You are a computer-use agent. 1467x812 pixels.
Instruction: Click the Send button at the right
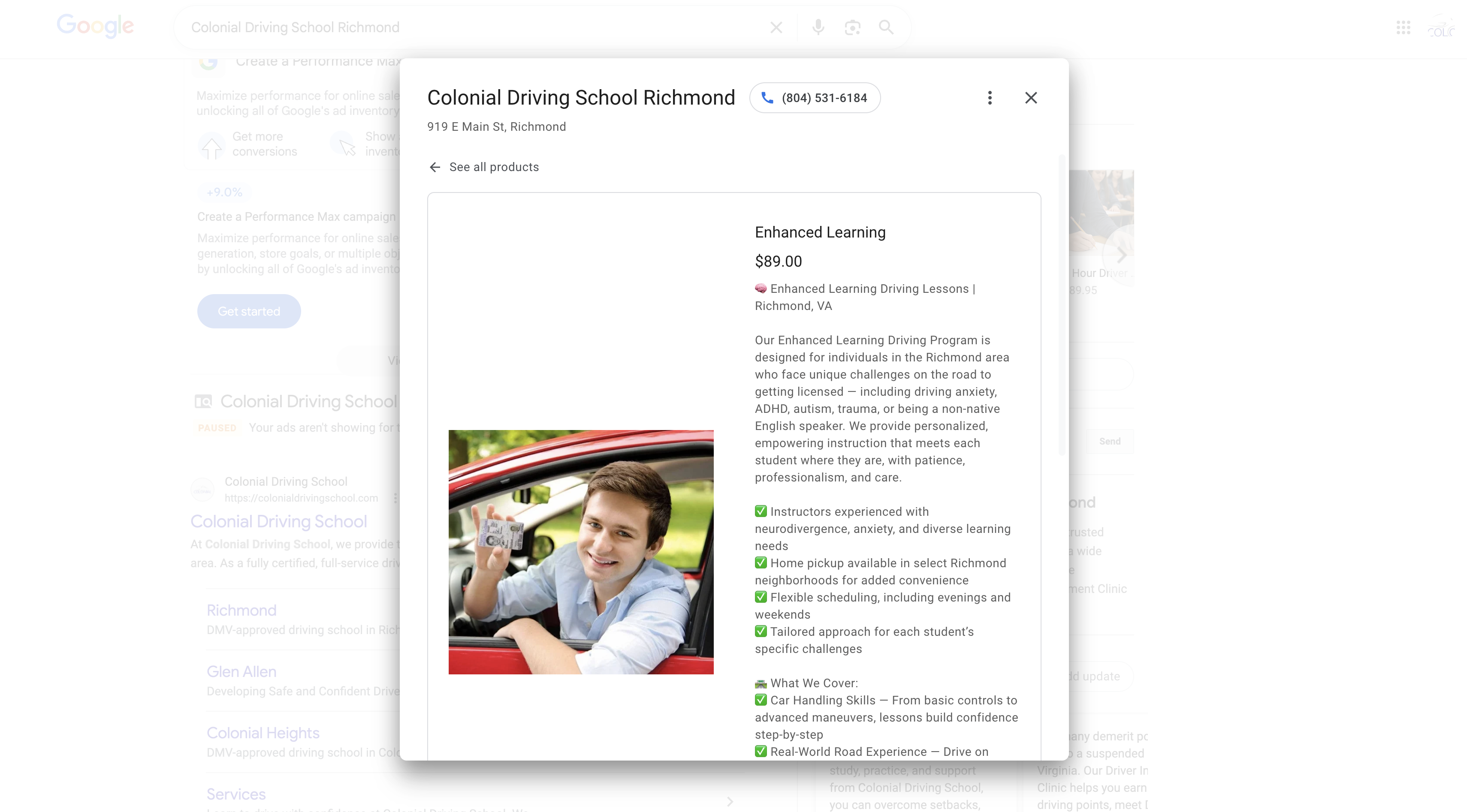coord(1110,442)
